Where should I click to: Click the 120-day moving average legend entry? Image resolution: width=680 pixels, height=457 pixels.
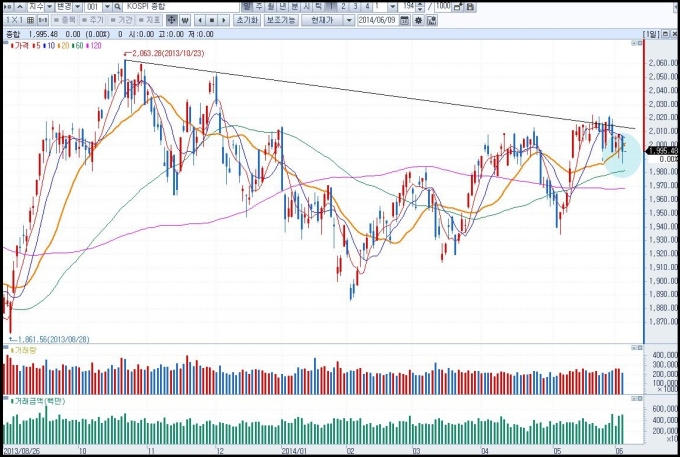pos(94,46)
